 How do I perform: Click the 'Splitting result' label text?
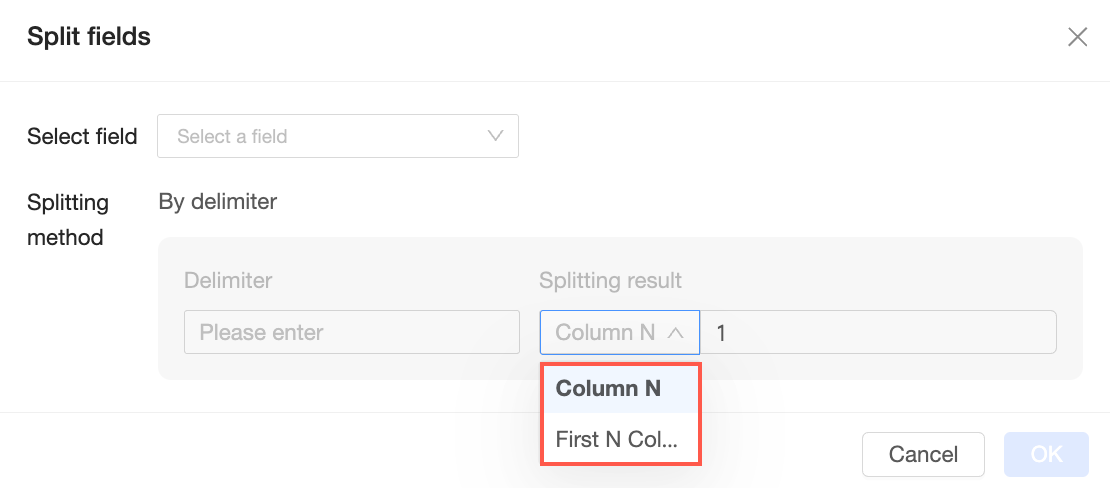pyautogui.click(x=610, y=281)
